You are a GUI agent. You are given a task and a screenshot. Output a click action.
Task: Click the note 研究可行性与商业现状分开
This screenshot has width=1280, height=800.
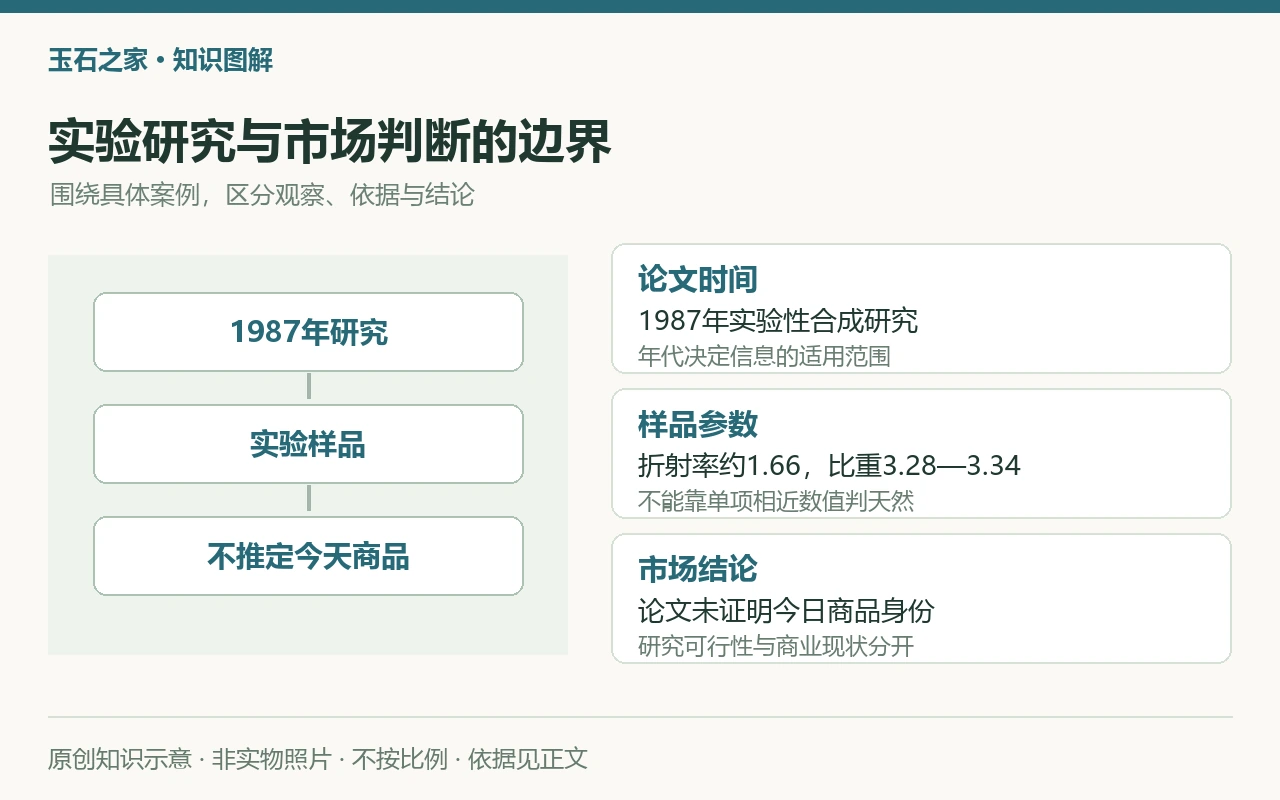(x=776, y=646)
